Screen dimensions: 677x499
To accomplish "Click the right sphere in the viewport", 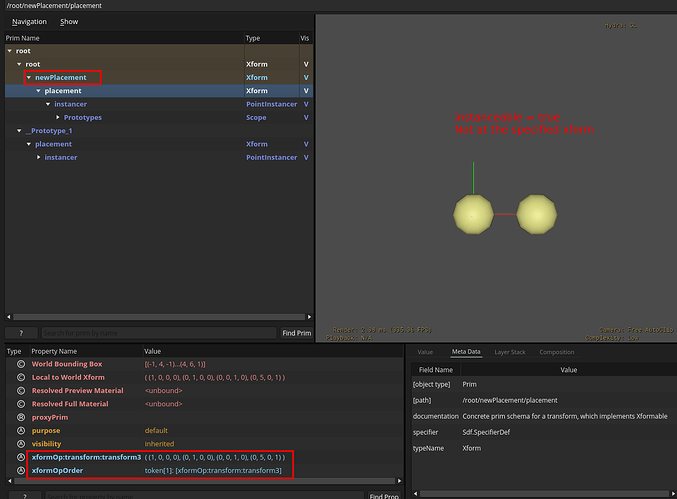I will 537,215.
